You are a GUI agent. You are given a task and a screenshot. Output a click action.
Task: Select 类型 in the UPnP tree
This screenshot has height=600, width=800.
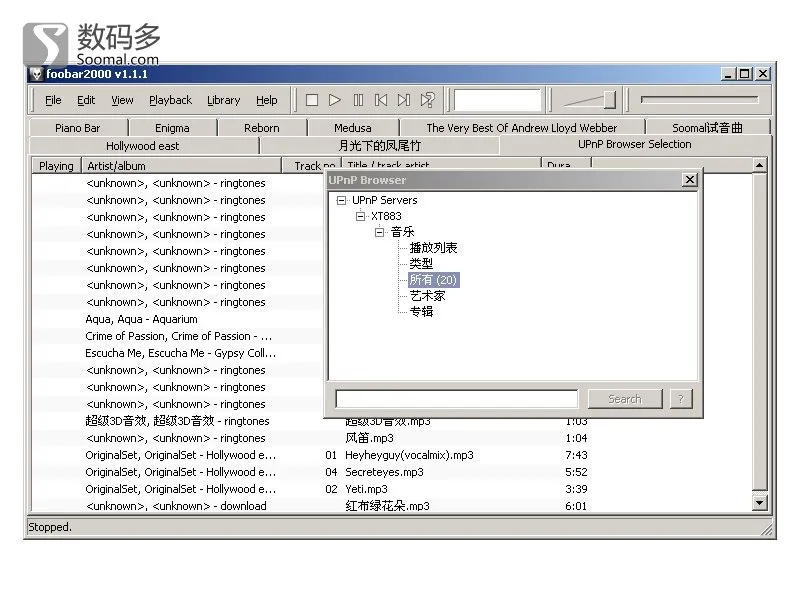pos(421,264)
